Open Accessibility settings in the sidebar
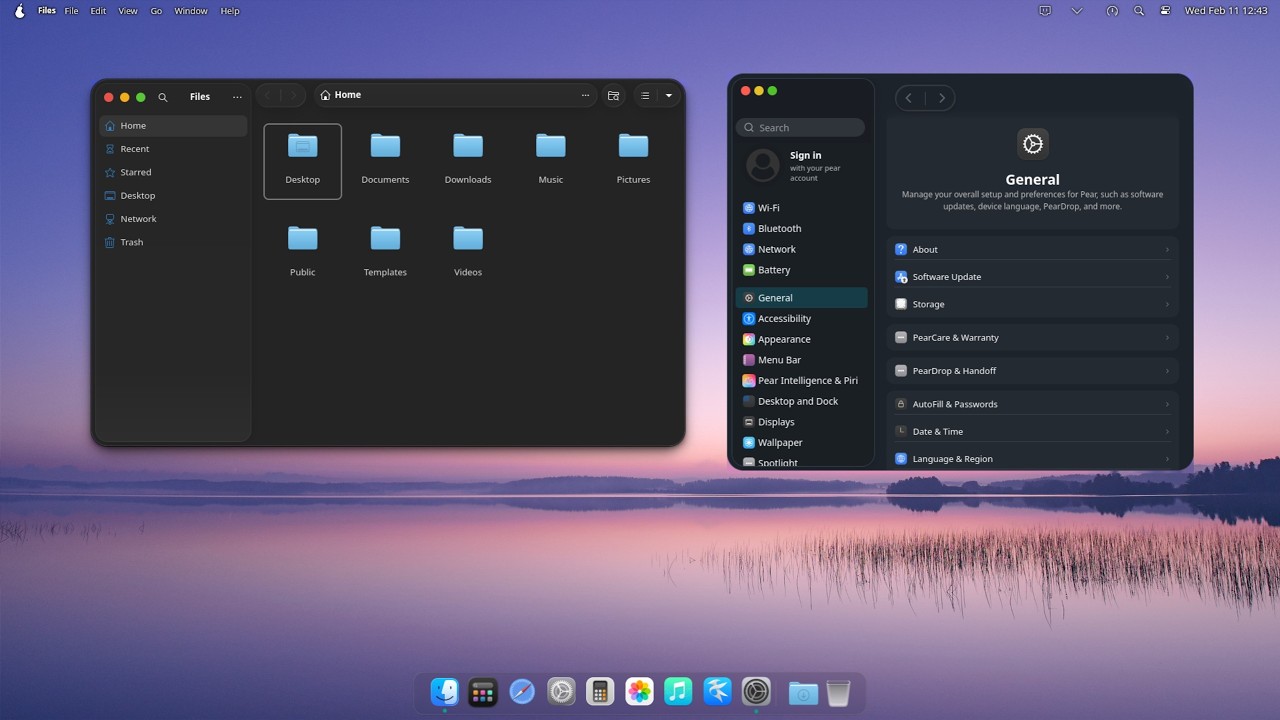Viewport: 1280px width, 720px height. coord(801,319)
